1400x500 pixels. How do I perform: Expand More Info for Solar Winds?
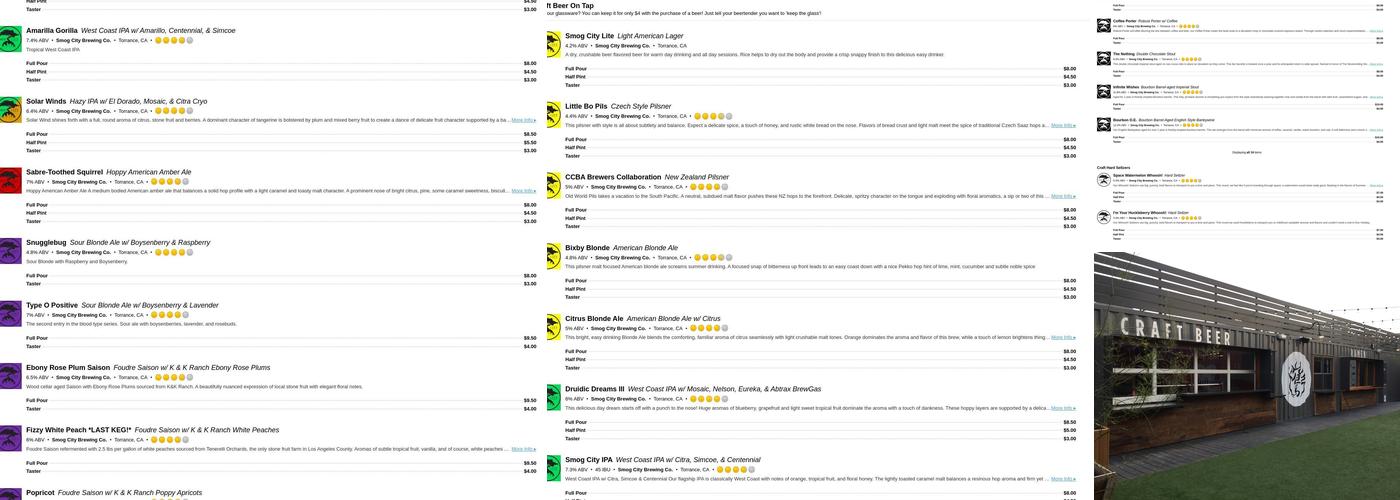[x=523, y=120]
